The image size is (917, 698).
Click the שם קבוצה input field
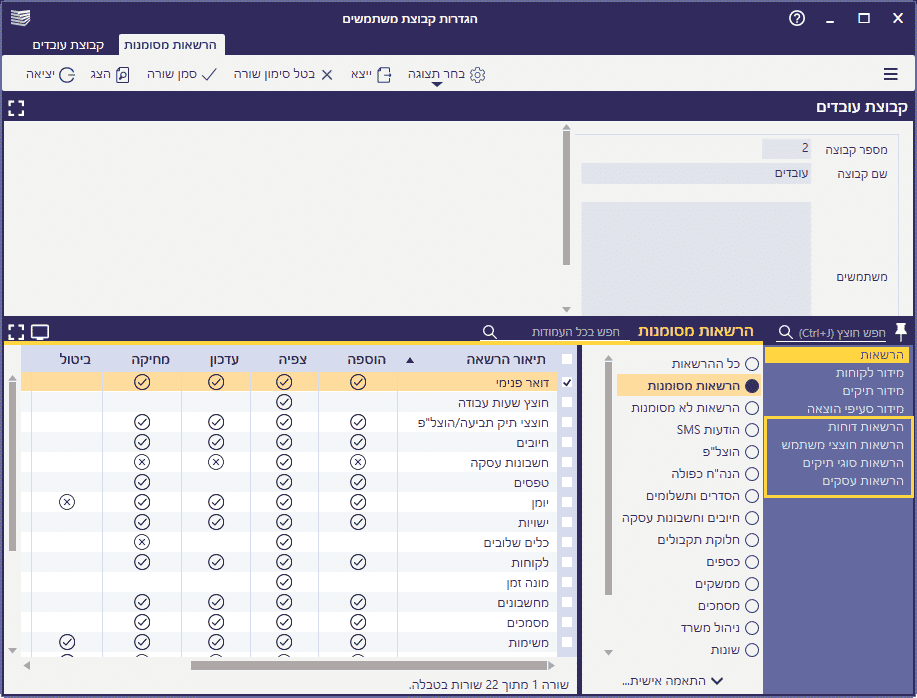click(x=696, y=174)
